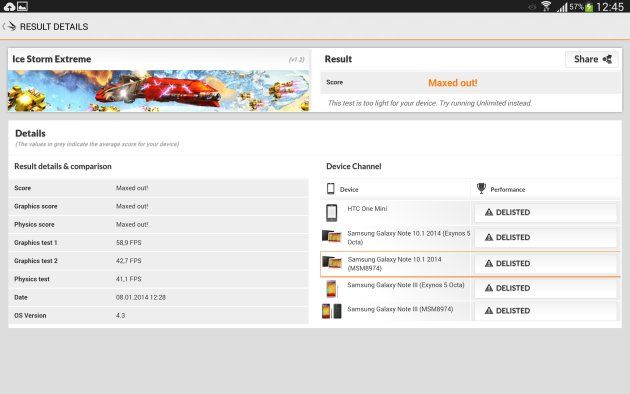Tap the 57% battery percentage
This screenshot has width=630, height=394.
(576, 7)
